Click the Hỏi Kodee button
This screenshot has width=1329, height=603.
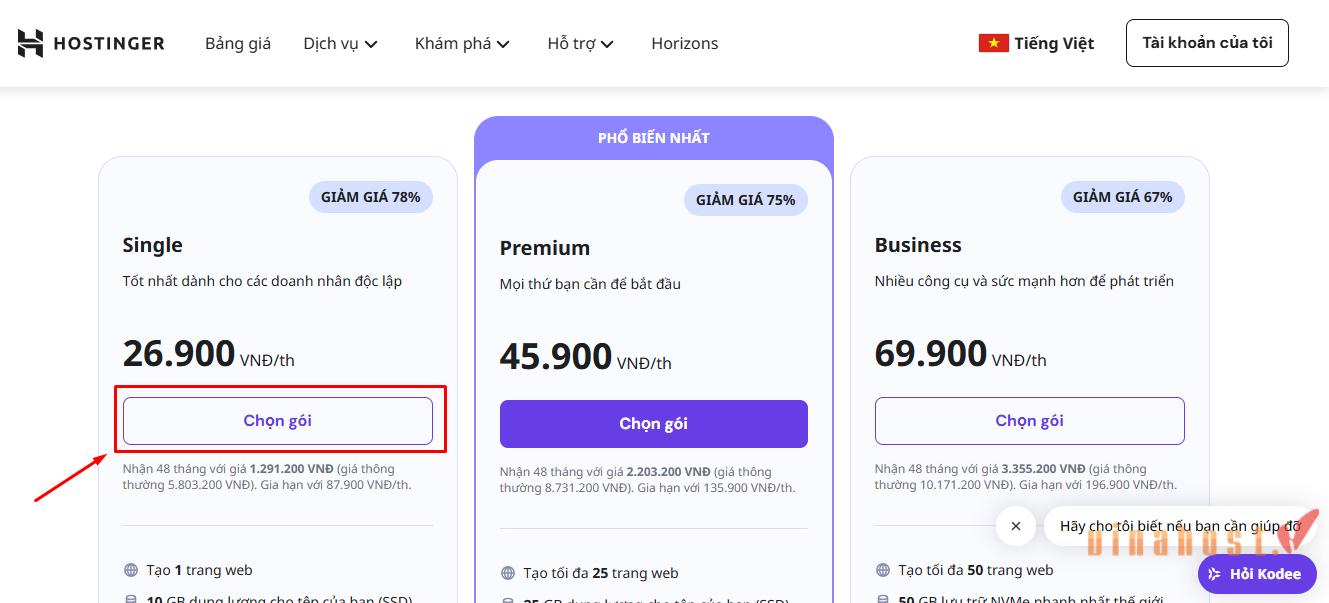click(1256, 574)
